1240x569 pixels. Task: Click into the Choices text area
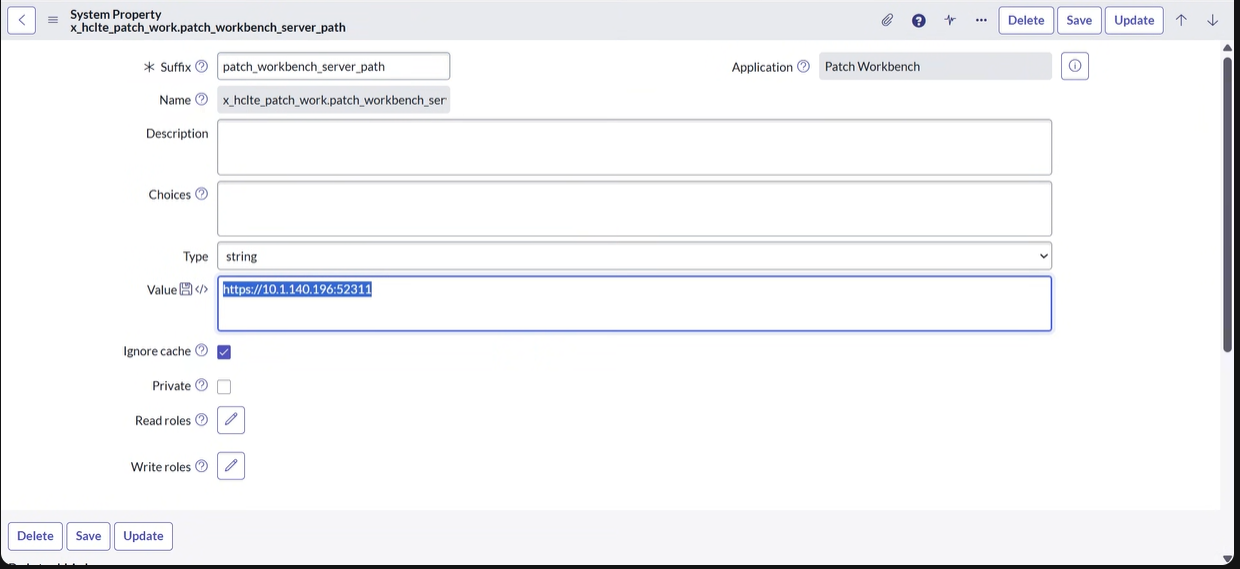coord(634,208)
